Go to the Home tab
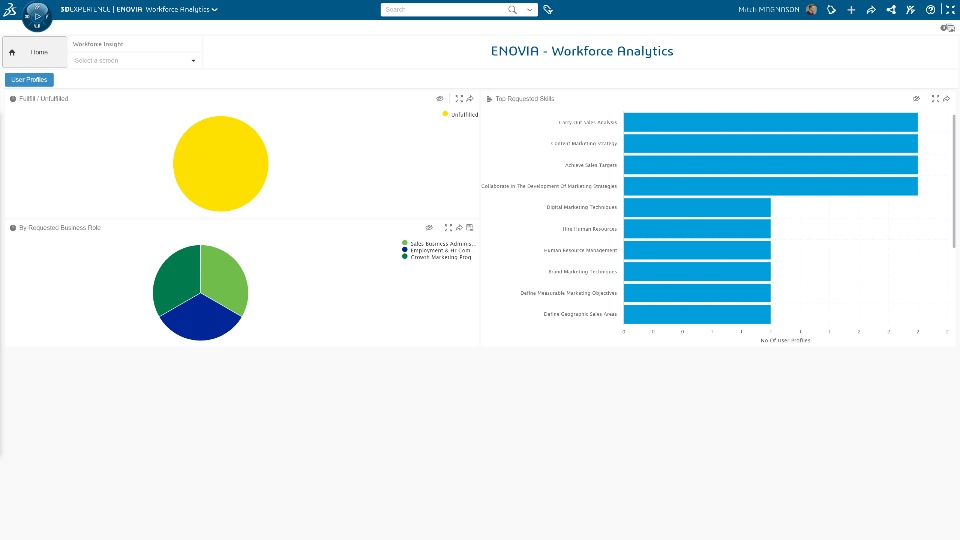Screen dimensions: 960x540 [x=34, y=52]
